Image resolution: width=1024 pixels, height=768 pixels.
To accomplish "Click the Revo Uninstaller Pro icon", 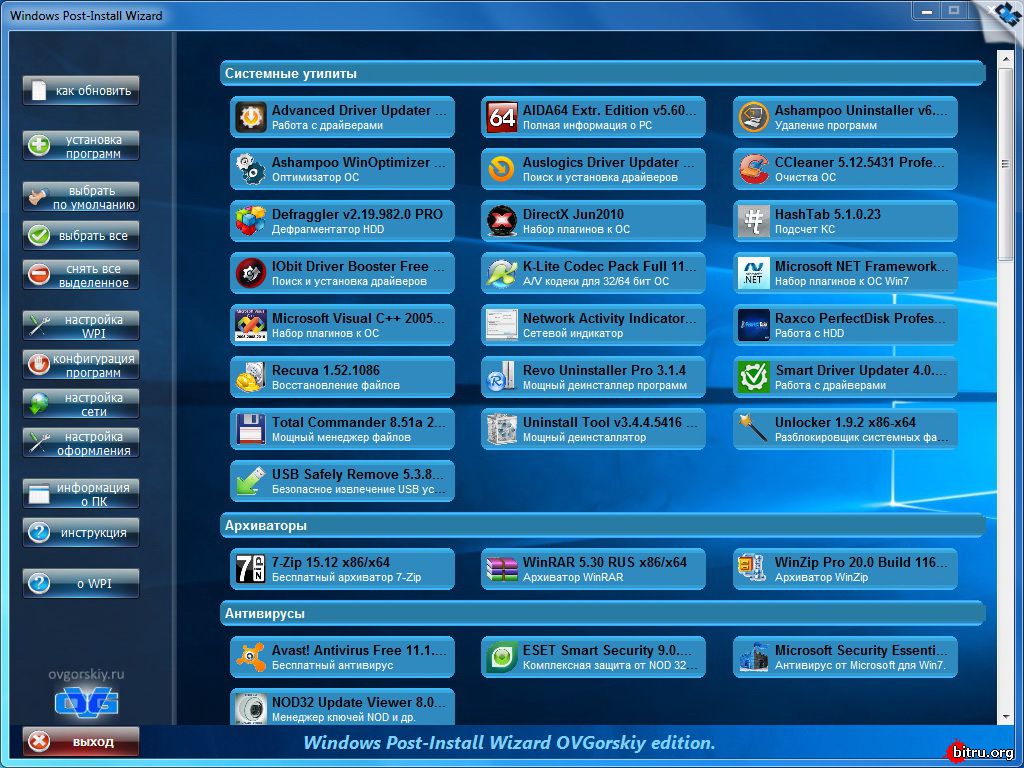I will pos(502,377).
